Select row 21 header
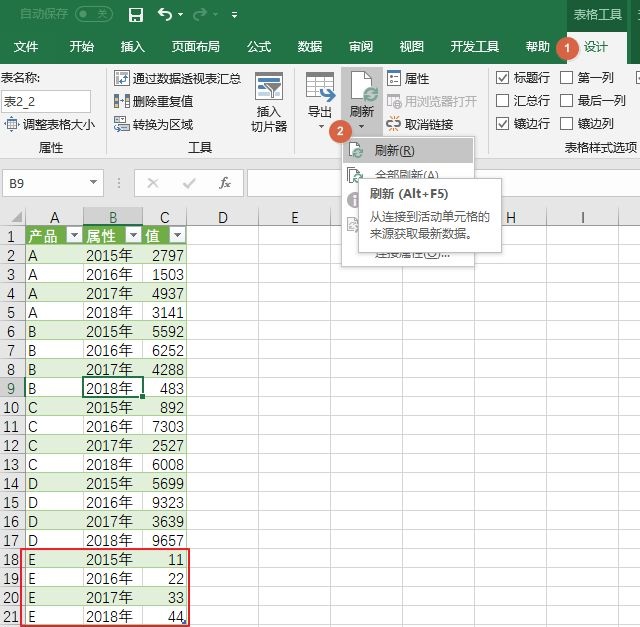 [12, 616]
